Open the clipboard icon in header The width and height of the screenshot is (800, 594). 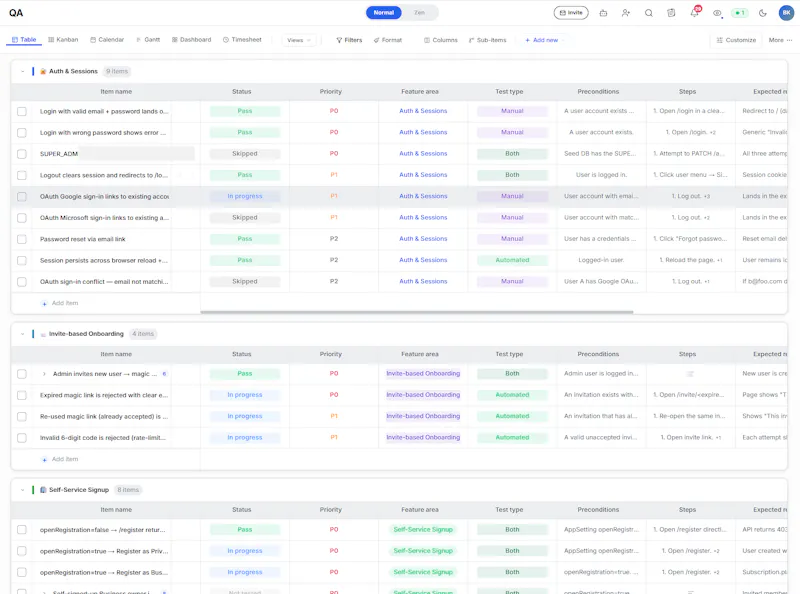671,13
